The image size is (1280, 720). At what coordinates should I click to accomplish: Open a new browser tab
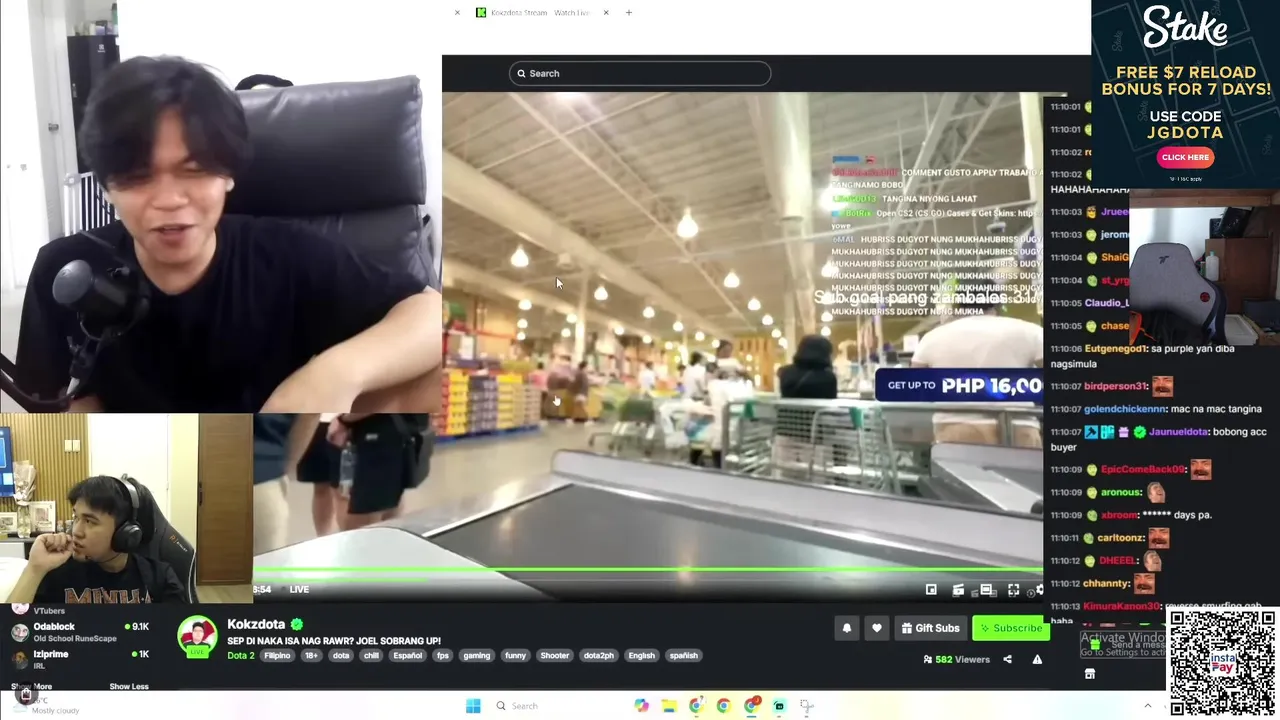pos(629,12)
